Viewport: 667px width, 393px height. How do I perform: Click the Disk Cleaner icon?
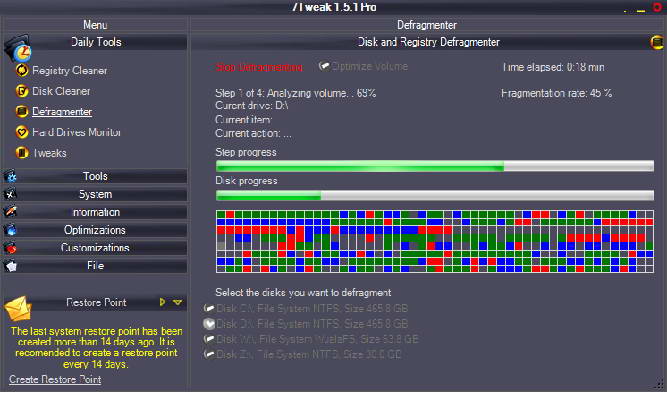coord(22,91)
